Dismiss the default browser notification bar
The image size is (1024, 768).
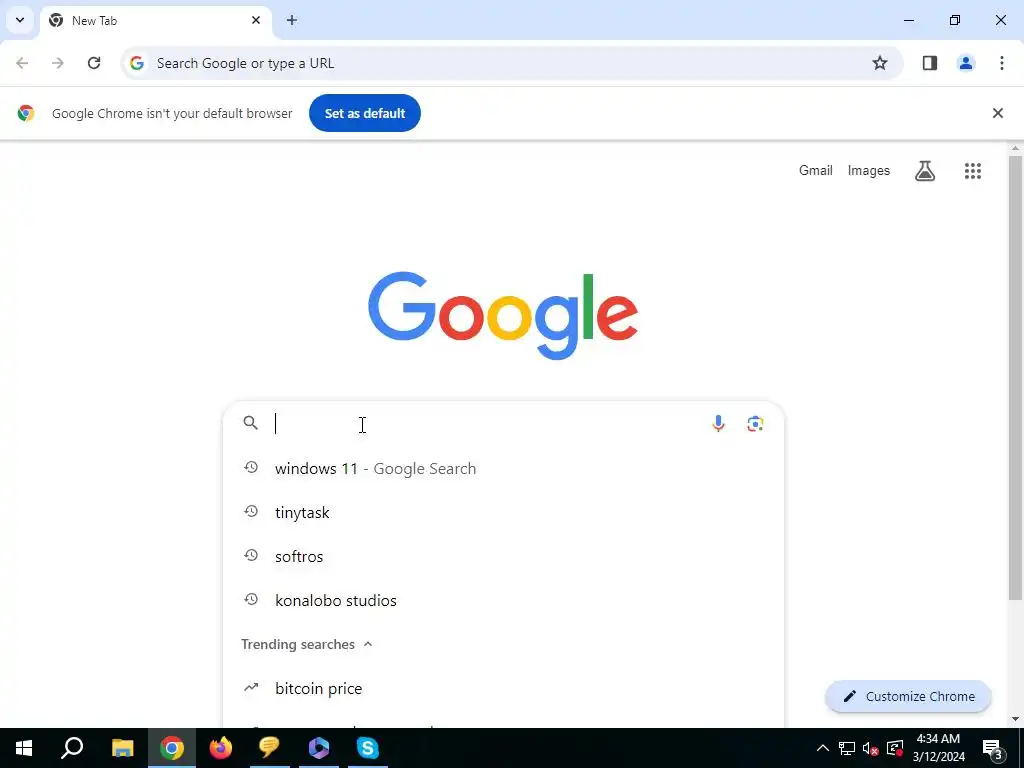coord(997,113)
